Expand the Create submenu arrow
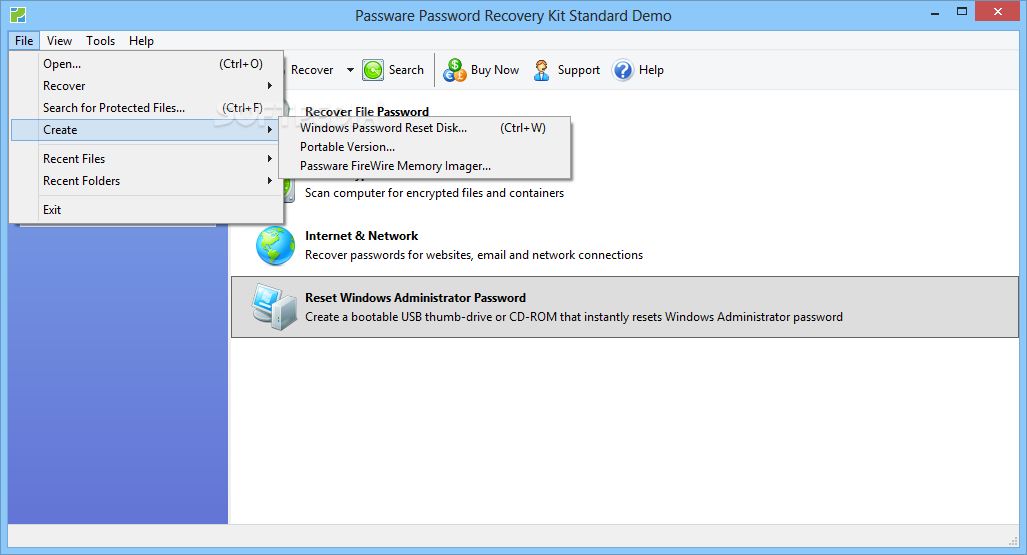Screen dimensions: 1027x555 click(x=269, y=130)
